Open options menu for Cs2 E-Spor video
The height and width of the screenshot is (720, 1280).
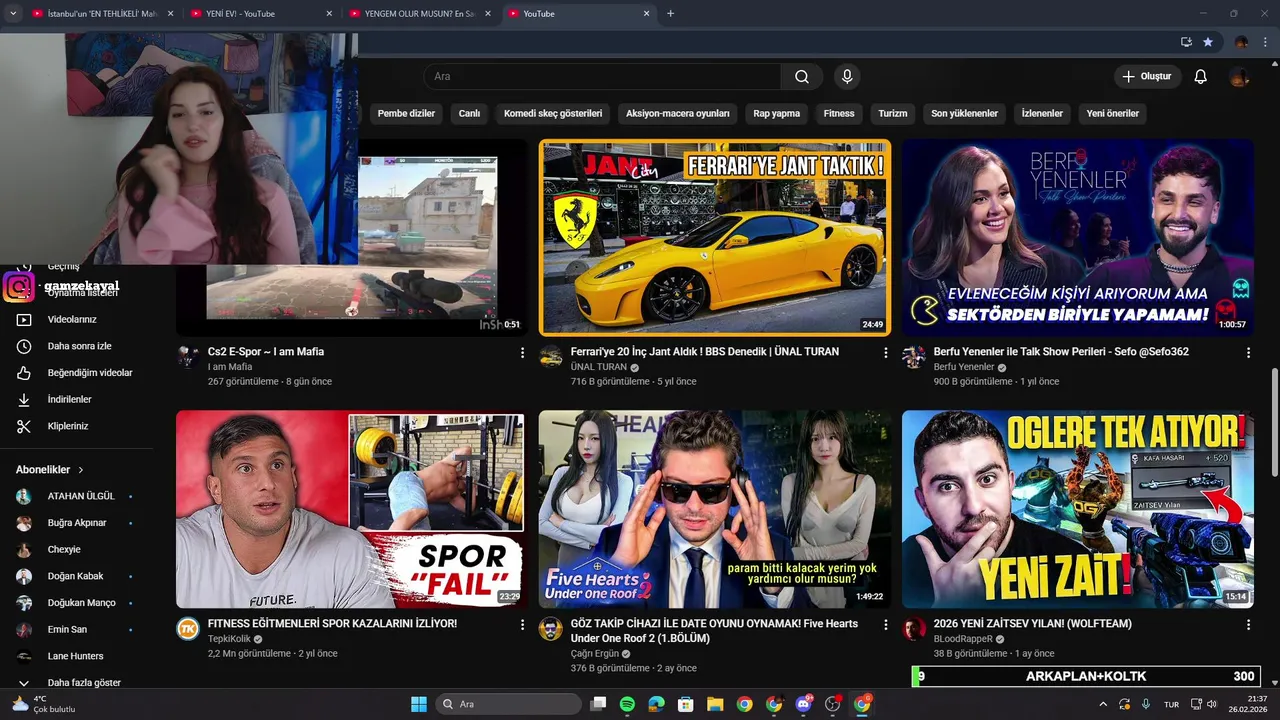click(x=522, y=353)
